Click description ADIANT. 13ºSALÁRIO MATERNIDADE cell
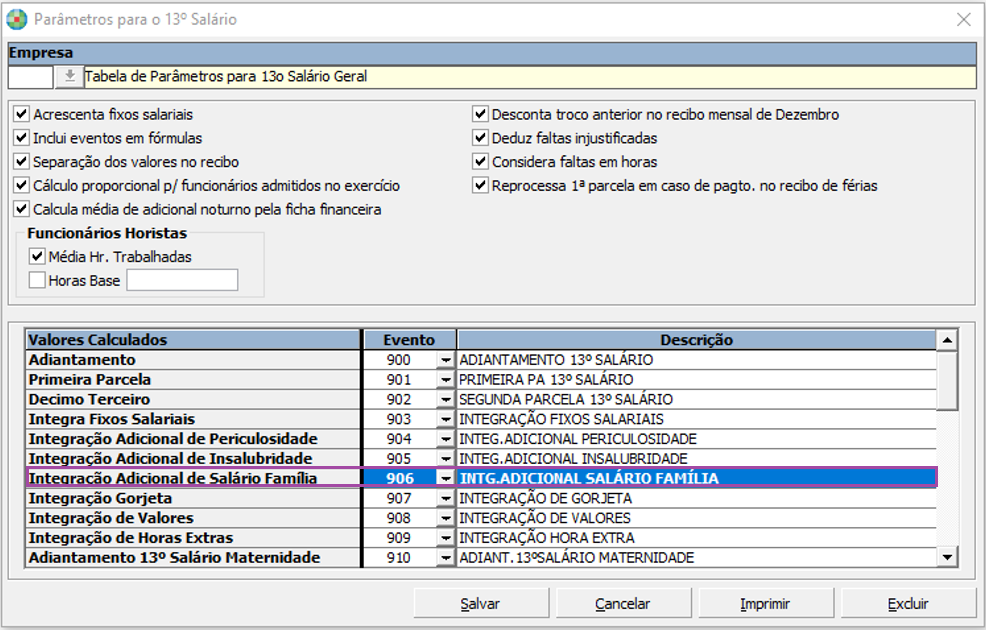 pyautogui.click(x=697, y=558)
